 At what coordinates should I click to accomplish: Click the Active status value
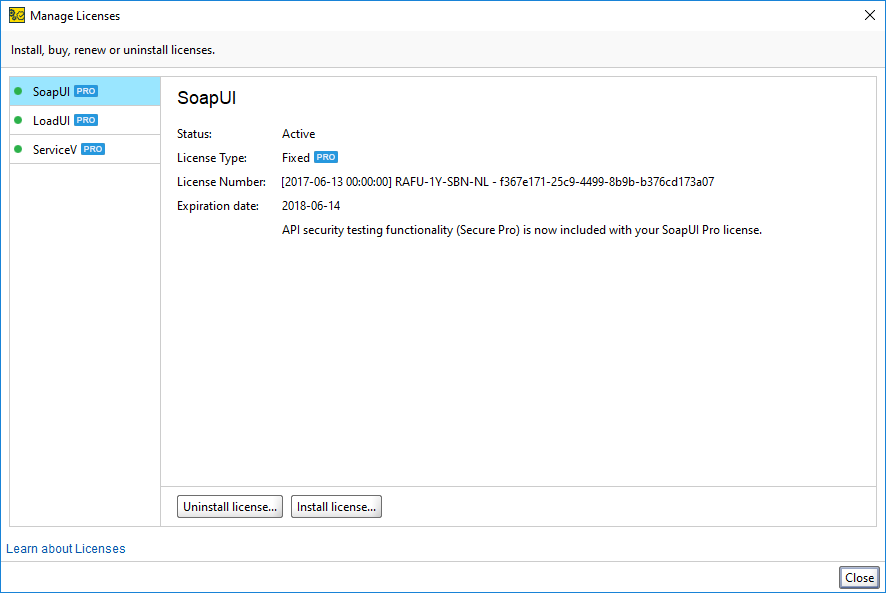298,134
